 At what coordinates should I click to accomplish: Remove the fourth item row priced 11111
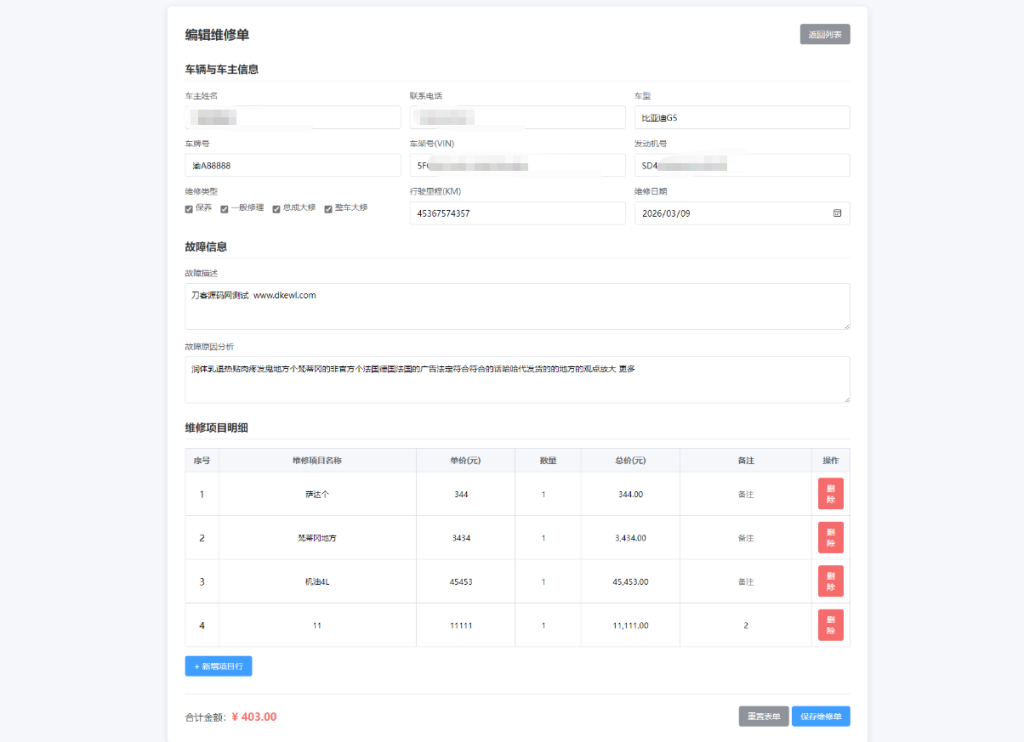click(x=830, y=625)
